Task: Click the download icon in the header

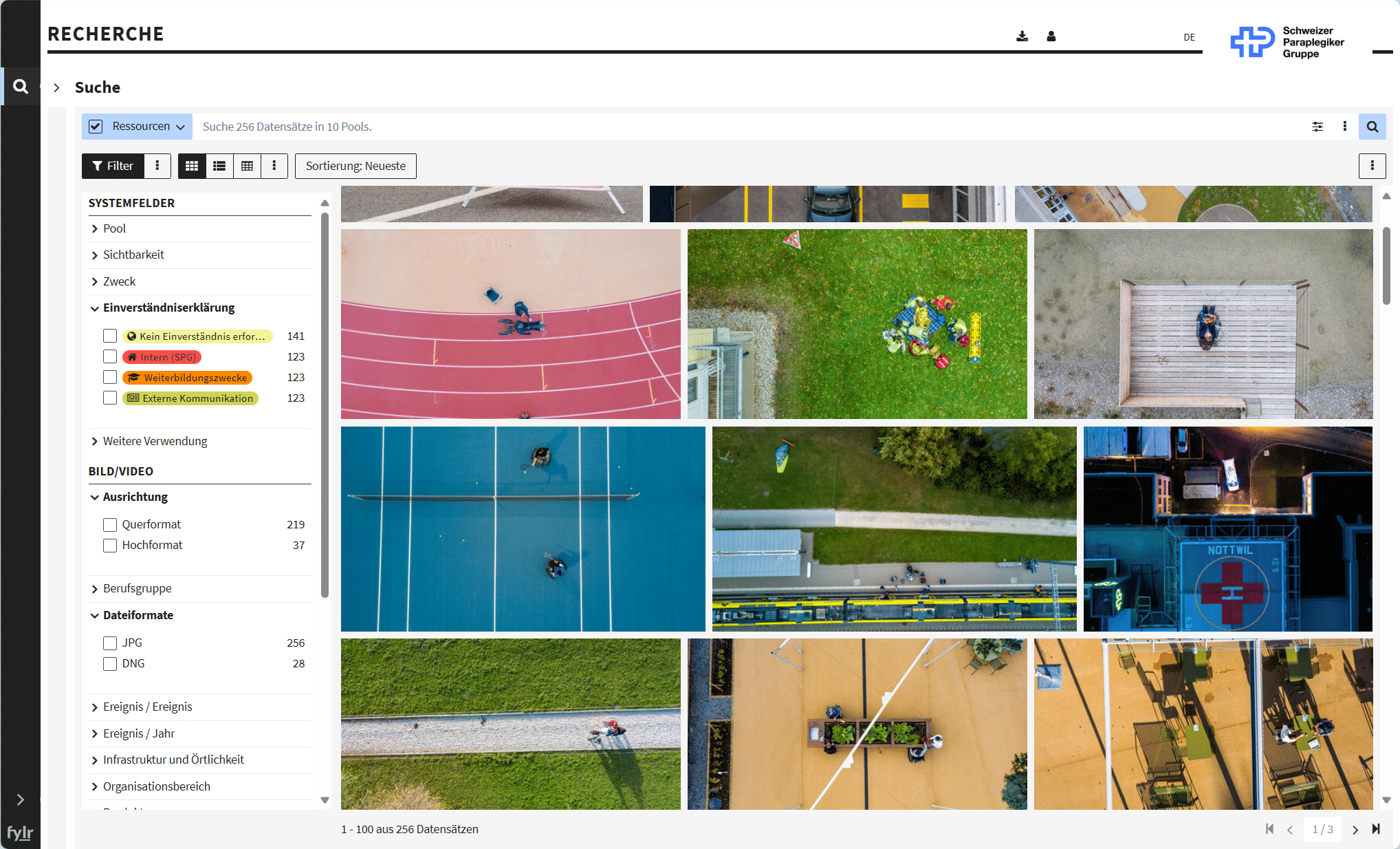Action: click(x=1022, y=36)
